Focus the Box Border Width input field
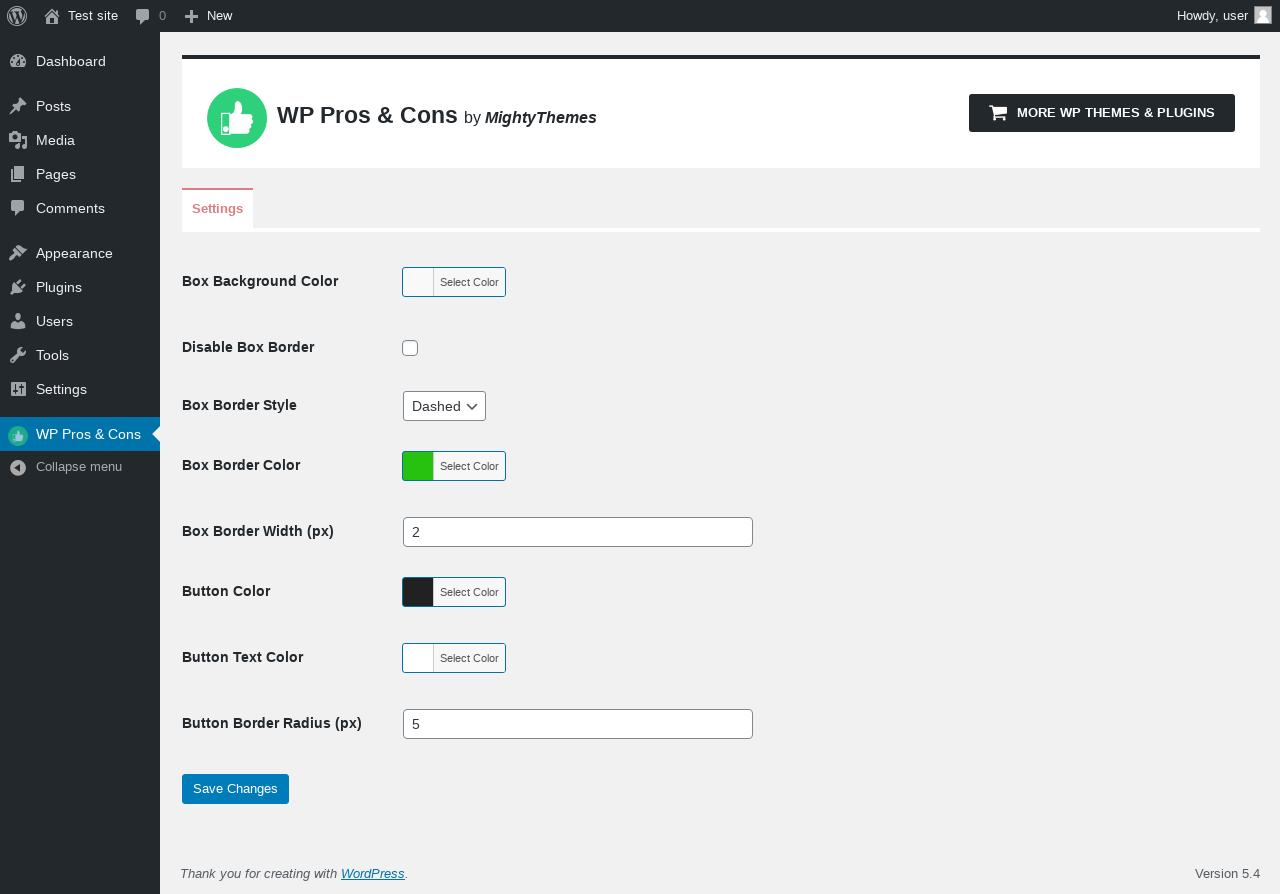Screen dimensions: 1280x894 pyautogui.click(x=578, y=532)
